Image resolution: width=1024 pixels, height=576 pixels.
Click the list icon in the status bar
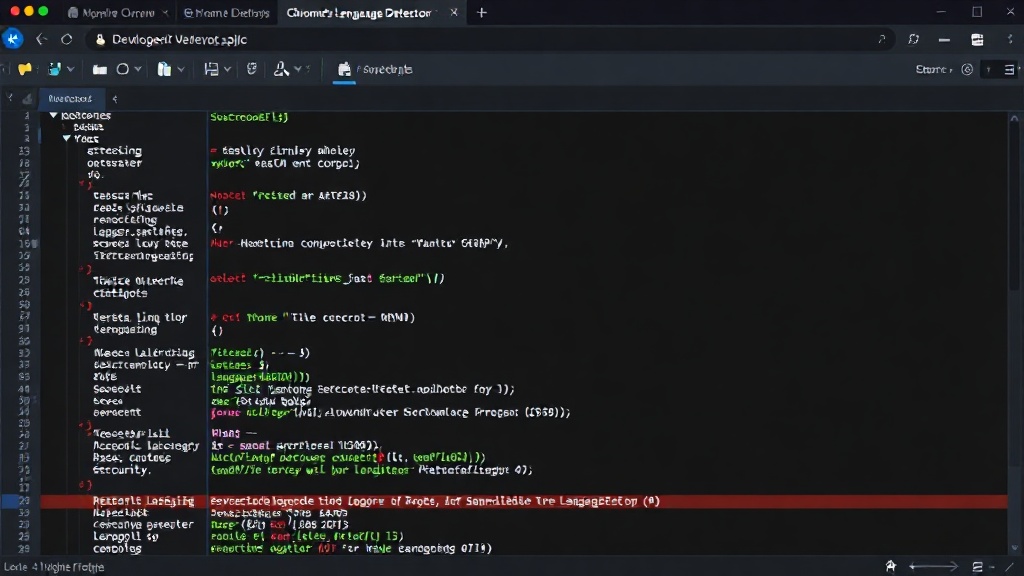pyautogui.click(x=977, y=567)
